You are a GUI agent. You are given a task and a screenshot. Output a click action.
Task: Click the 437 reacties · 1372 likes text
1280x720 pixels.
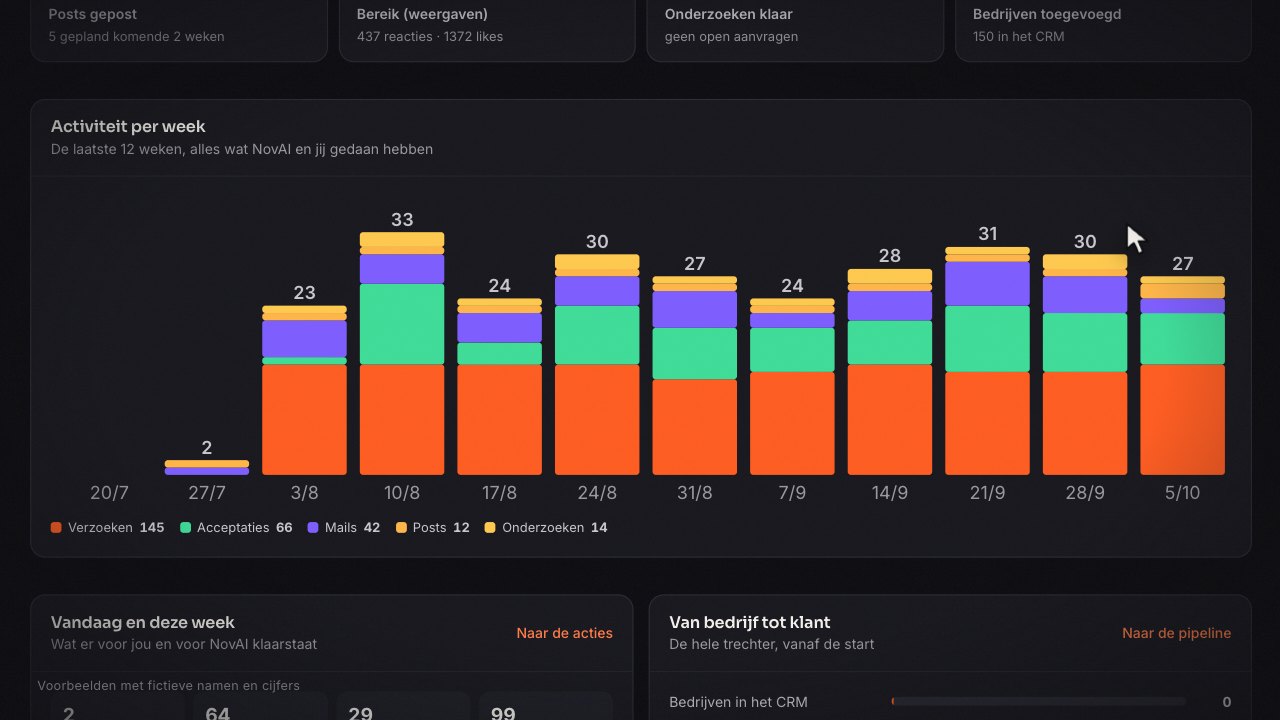coord(430,36)
